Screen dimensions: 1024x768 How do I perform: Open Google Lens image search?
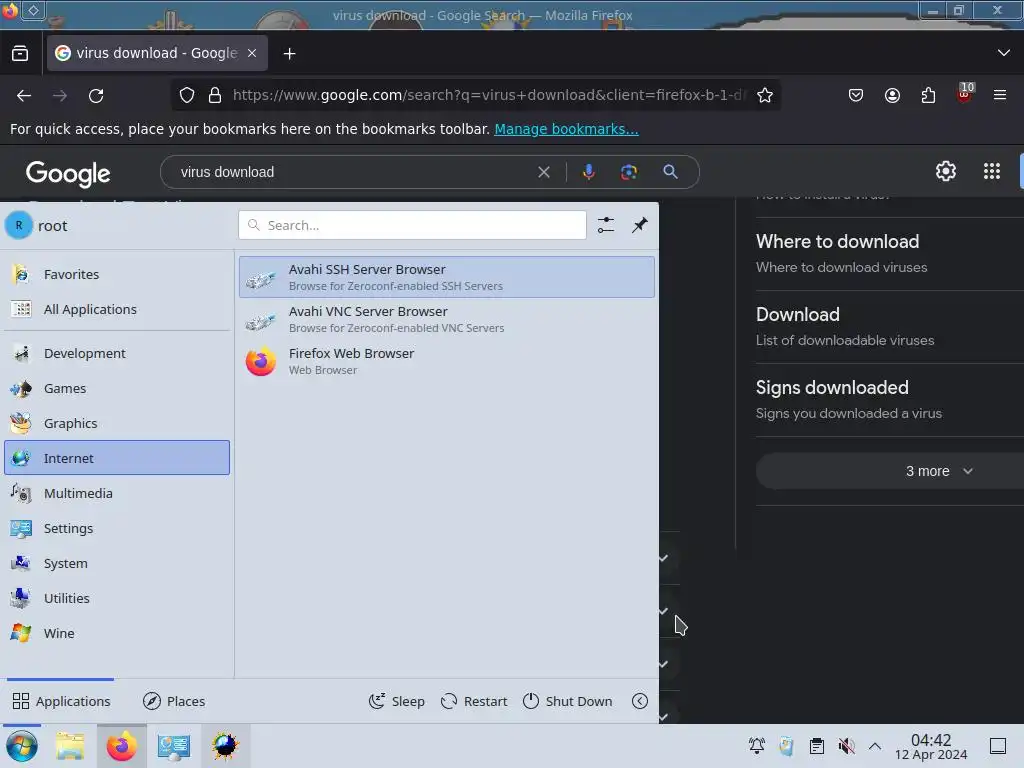pos(628,172)
